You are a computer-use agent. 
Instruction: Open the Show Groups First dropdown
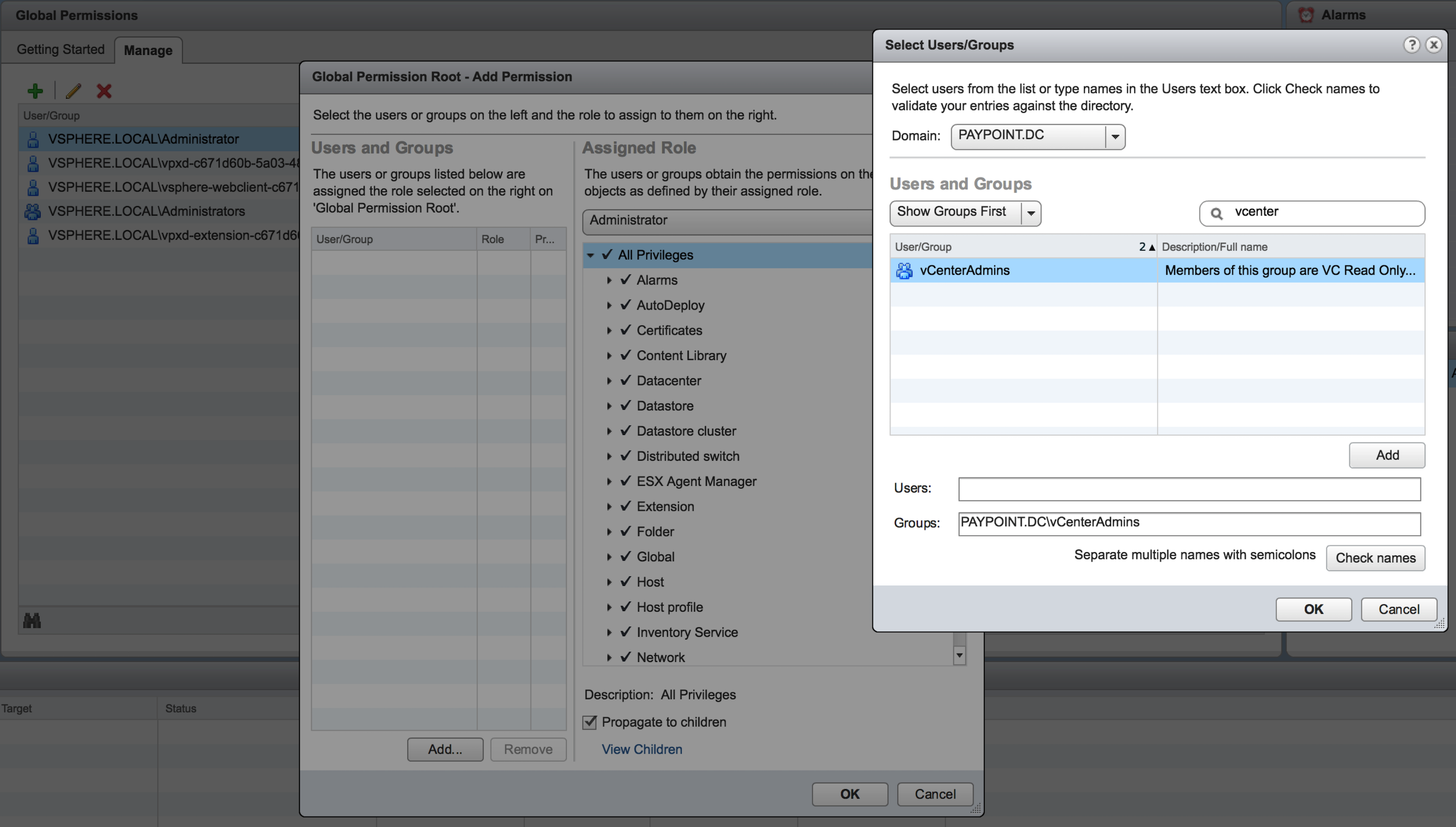tap(1030, 213)
